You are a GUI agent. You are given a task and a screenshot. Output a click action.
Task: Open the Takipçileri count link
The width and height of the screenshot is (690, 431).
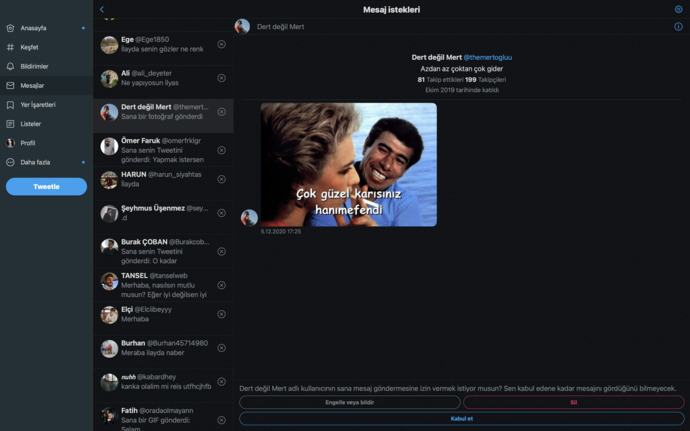pos(486,80)
